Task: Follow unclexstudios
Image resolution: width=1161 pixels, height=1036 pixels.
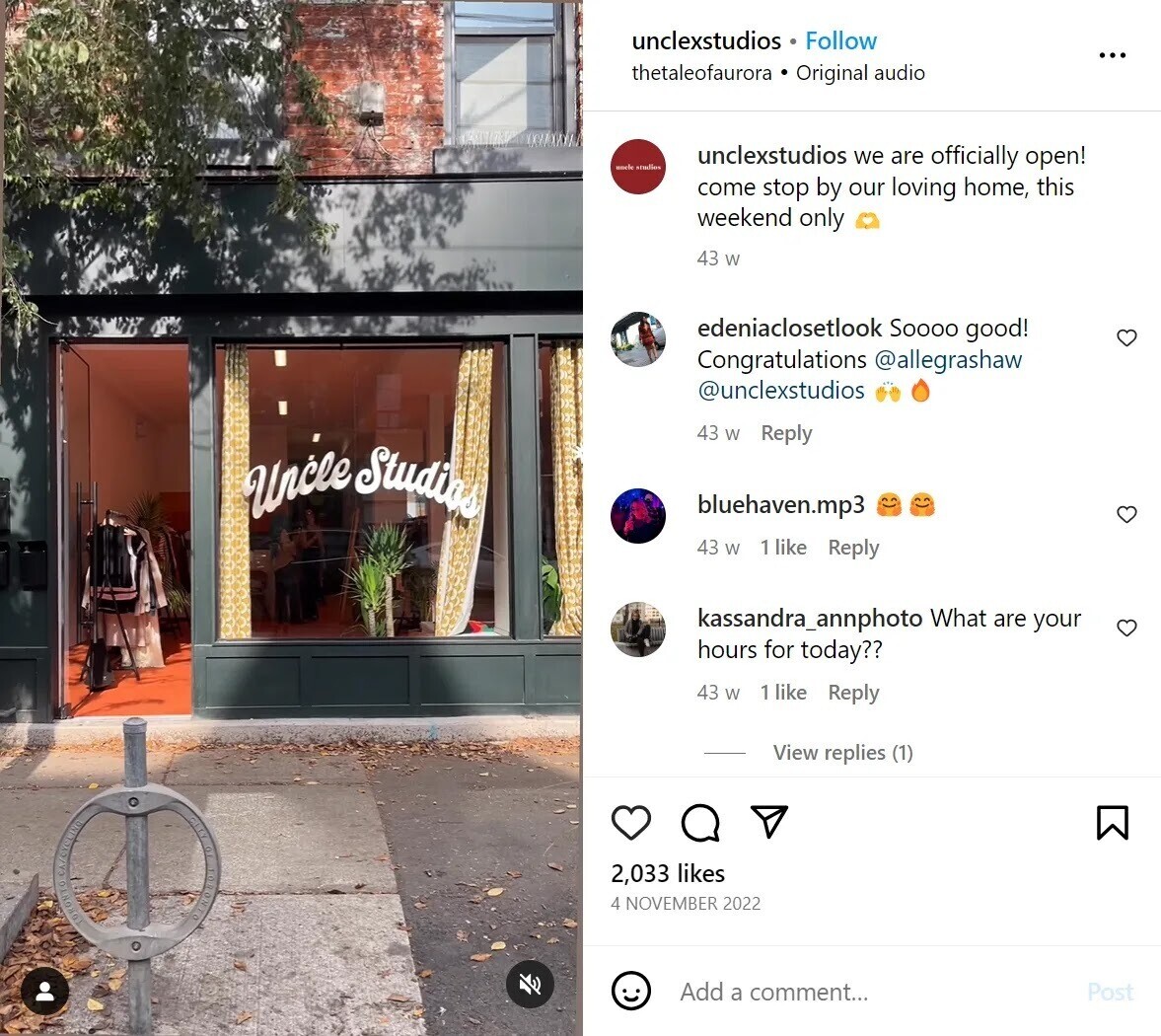Action: point(841,40)
